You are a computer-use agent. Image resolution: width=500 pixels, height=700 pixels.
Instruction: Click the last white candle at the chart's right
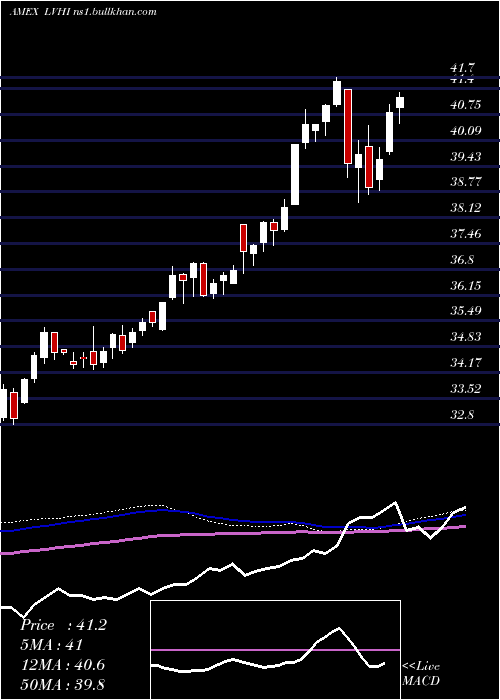coord(400,102)
